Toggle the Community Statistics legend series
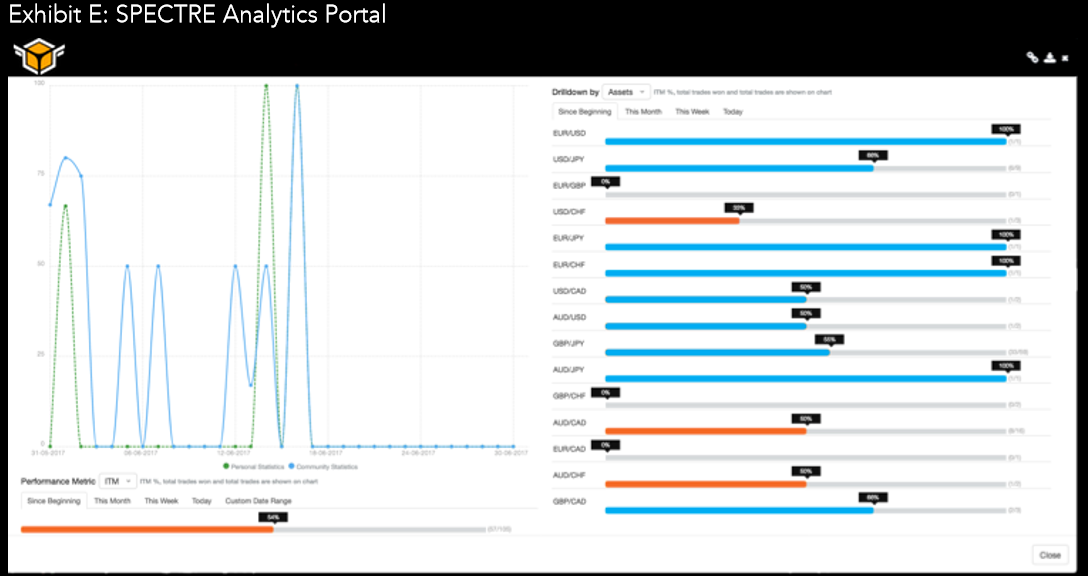This screenshot has width=1088, height=576. [x=323, y=466]
